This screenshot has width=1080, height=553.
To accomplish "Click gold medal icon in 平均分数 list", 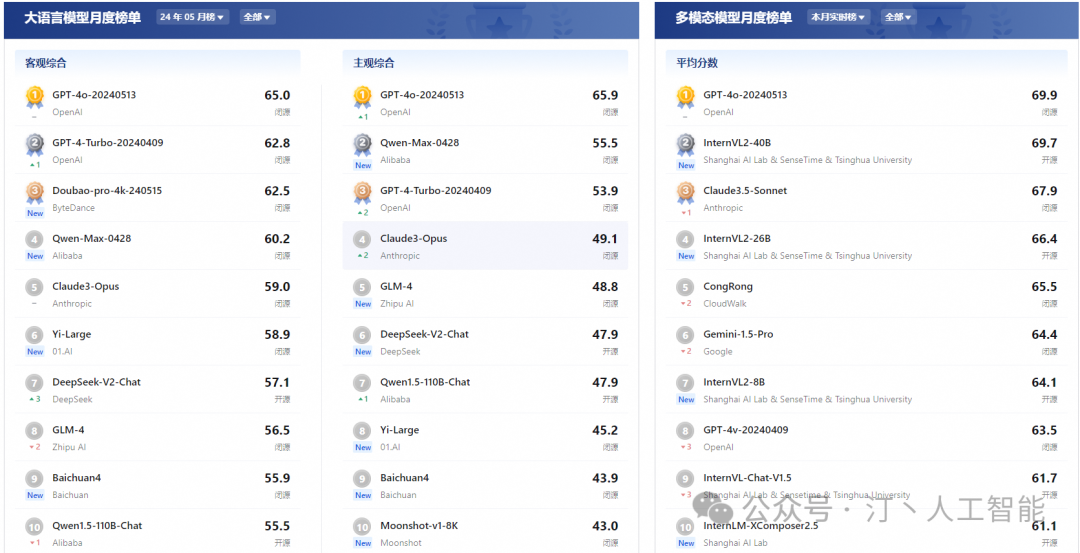I will pyautogui.click(x=685, y=97).
